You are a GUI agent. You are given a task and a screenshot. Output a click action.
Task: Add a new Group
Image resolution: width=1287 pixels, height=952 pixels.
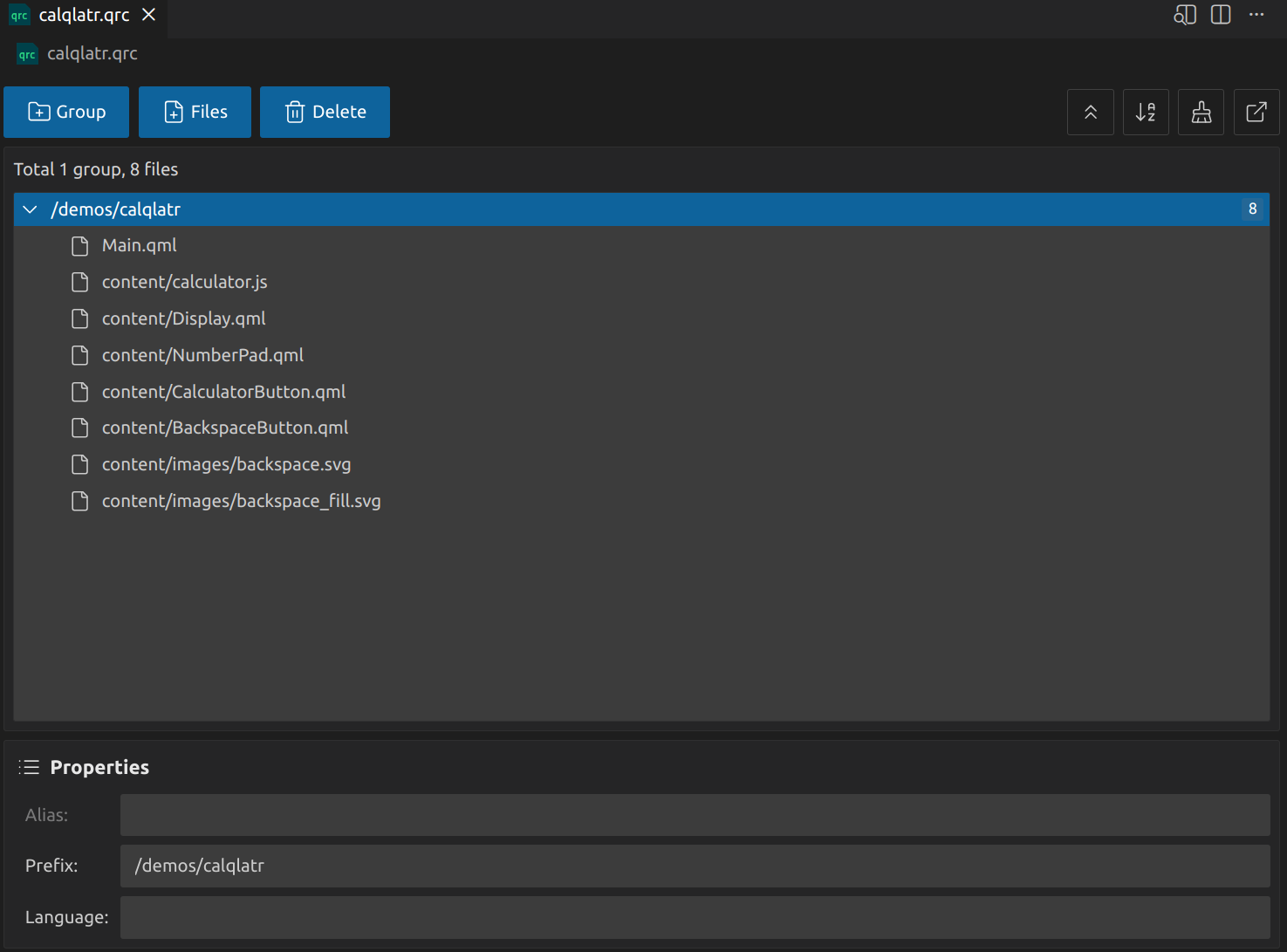point(65,112)
